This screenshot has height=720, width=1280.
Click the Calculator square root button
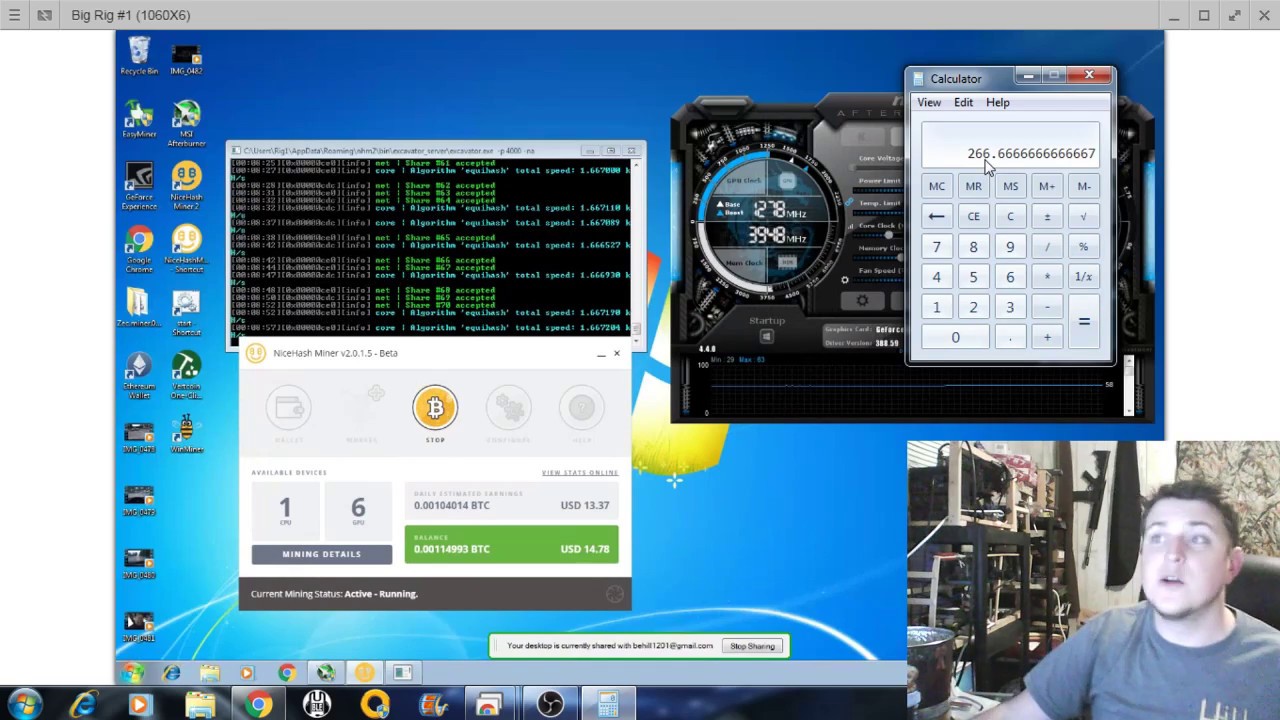pyautogui.click(x=1083, y=216)
